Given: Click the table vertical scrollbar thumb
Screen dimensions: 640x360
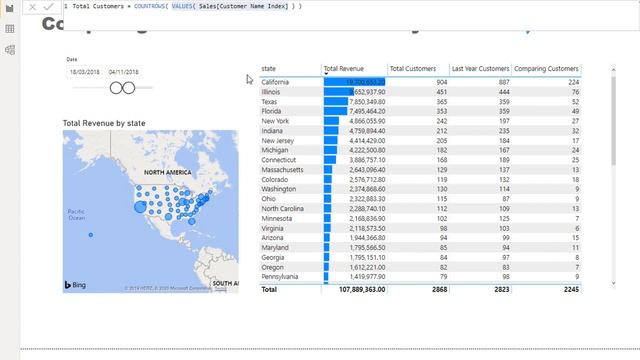Looking at the screenshot, I should (613, 120).
